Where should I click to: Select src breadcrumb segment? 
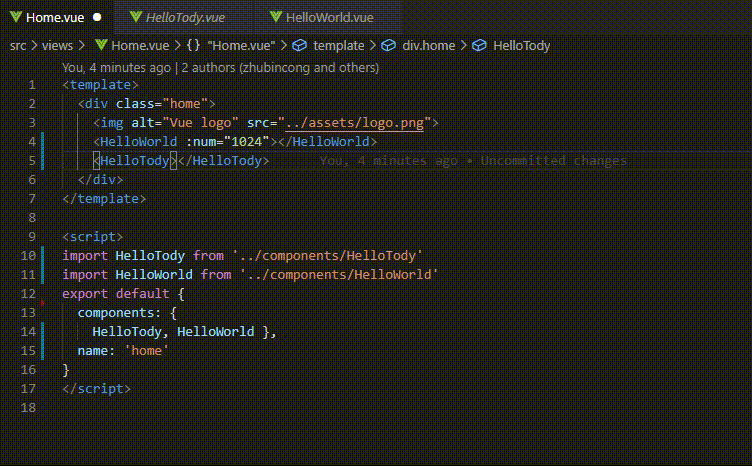18,46
